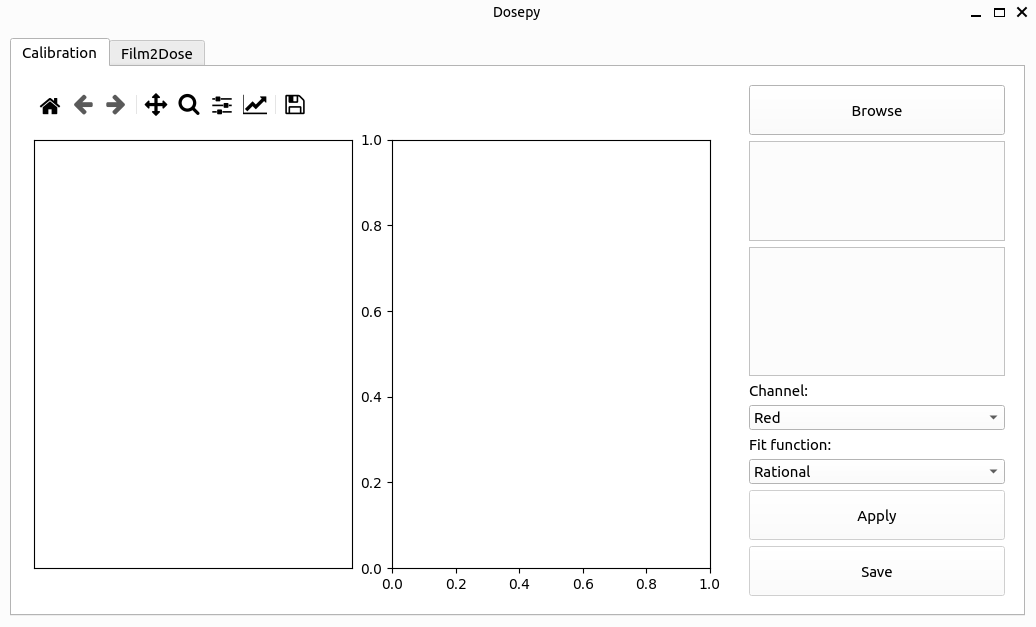1036x627 pixels.
Task: Maximize the Dosepy window
Action: [x=1000, y=13]
